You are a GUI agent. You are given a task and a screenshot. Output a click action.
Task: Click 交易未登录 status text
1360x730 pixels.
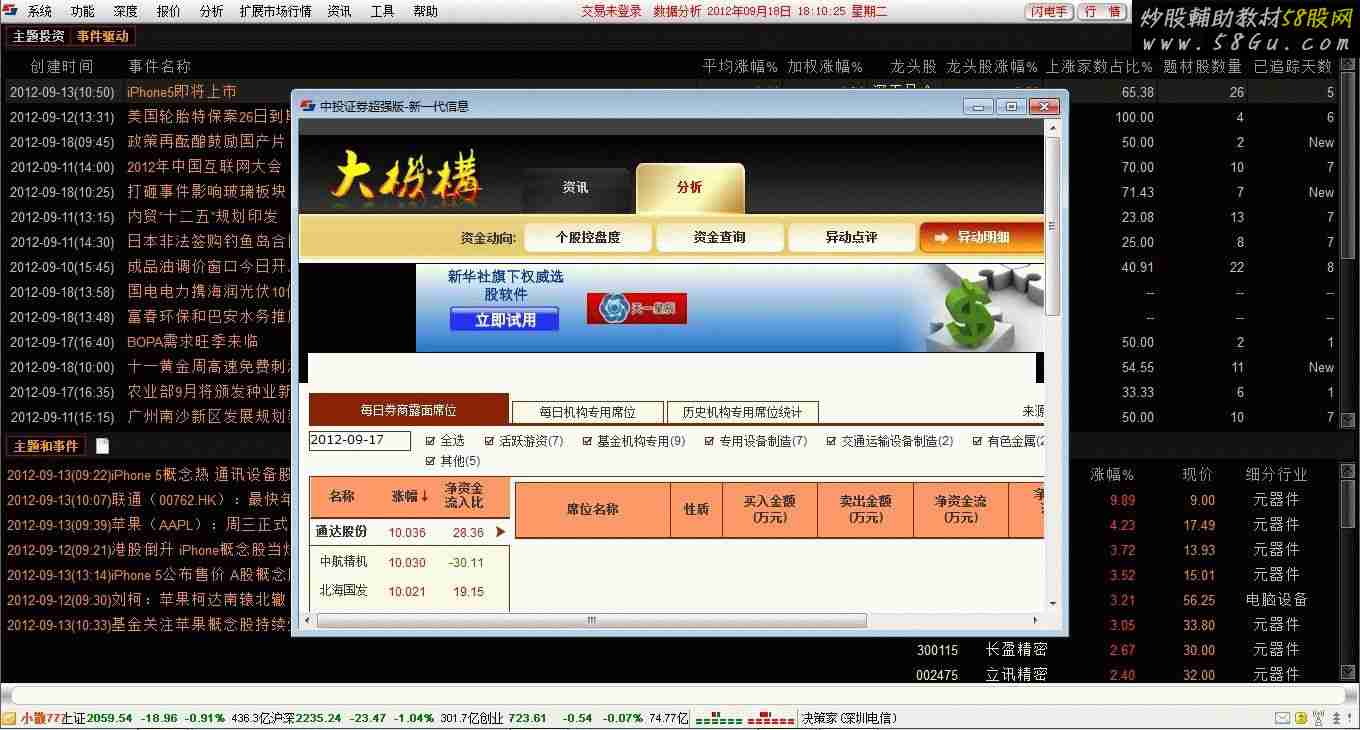coord(611,12)
